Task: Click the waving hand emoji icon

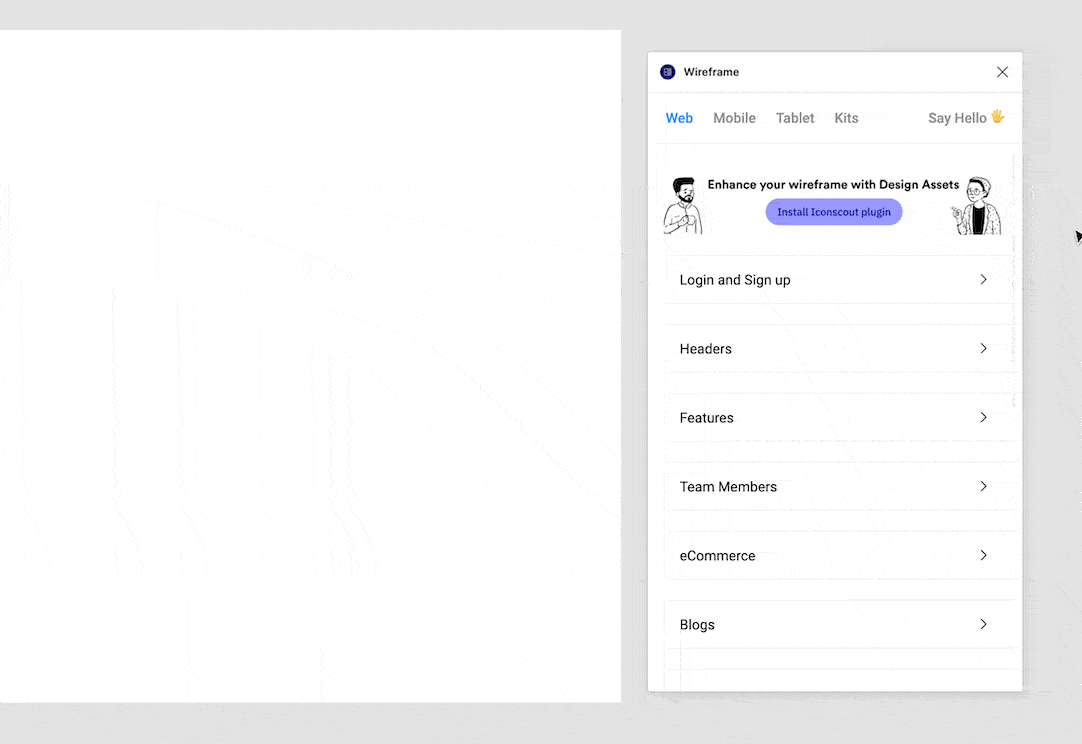Action: 997,116
